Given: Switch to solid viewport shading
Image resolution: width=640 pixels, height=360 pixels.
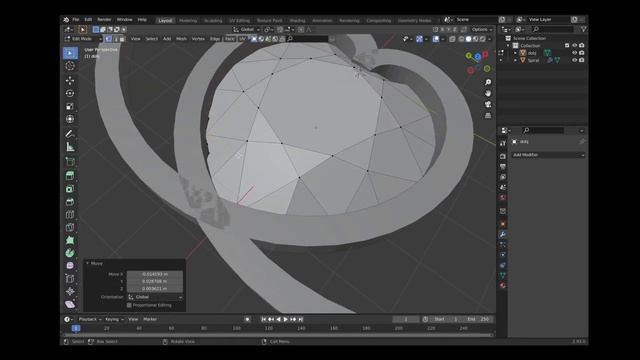Looking at the screenshot, I should [x=469, y=39].
